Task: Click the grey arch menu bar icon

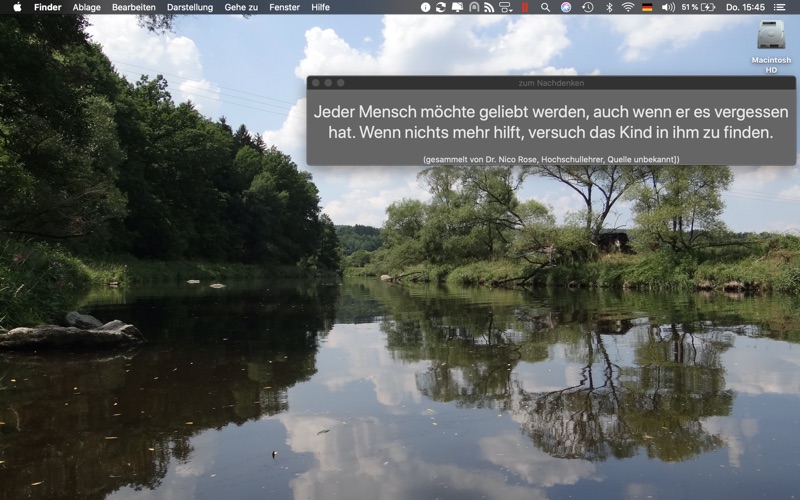Action: click(473, 7)
